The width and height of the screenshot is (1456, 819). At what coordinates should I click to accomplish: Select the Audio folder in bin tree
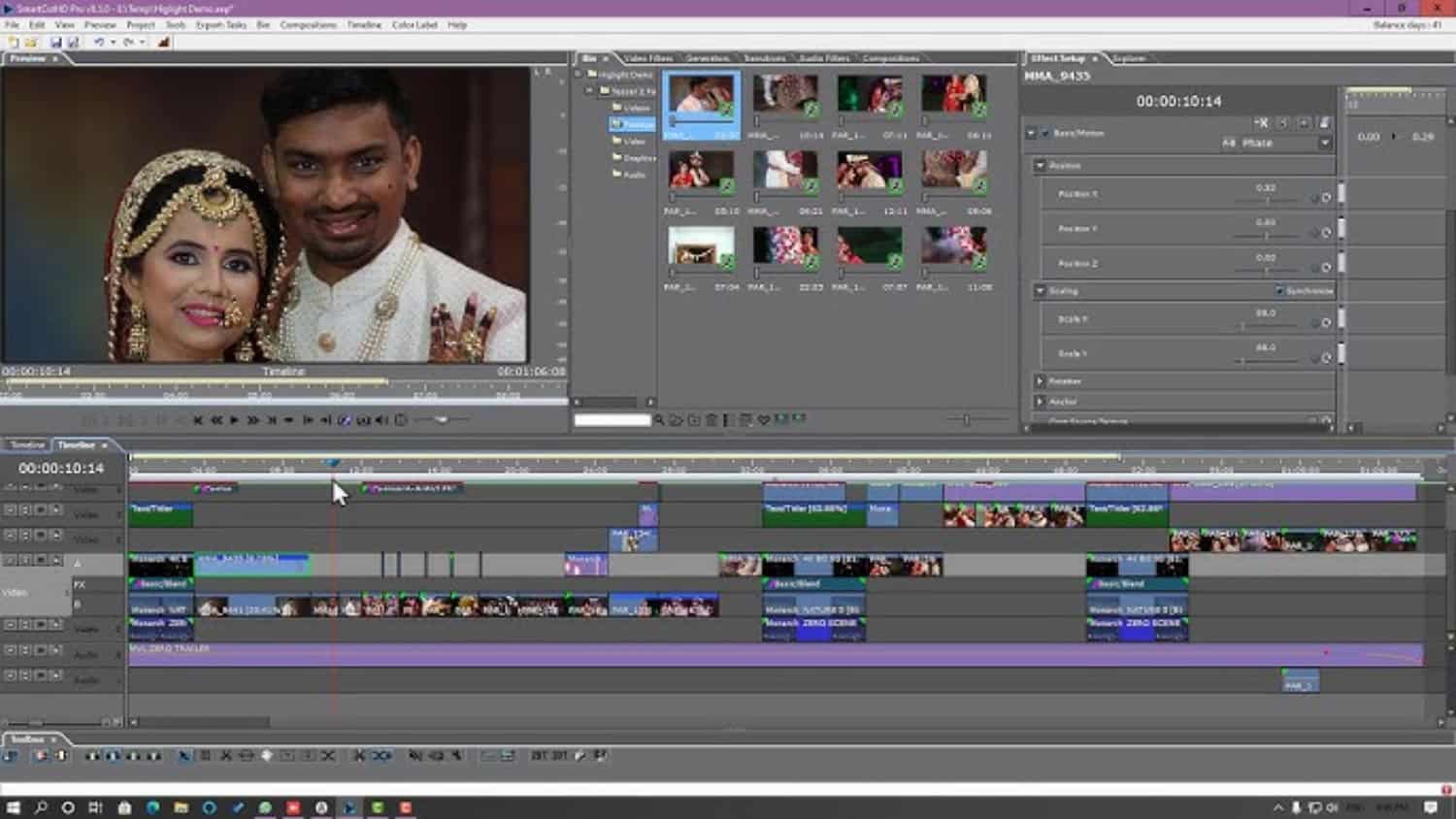click(x=630, y=175)
